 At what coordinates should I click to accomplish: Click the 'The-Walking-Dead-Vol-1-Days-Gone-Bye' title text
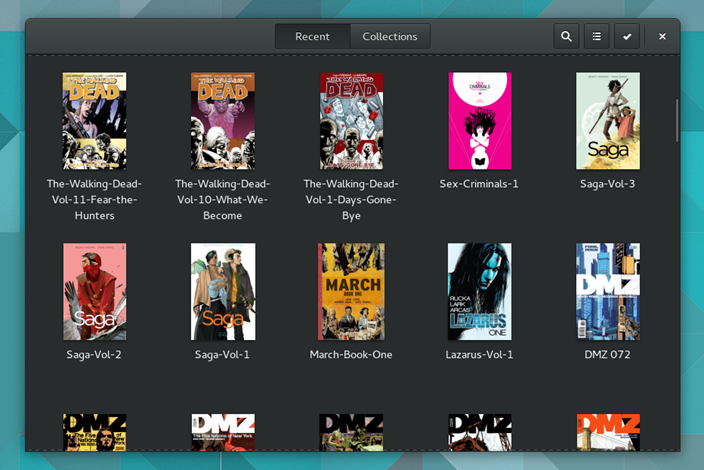(351, 200)
